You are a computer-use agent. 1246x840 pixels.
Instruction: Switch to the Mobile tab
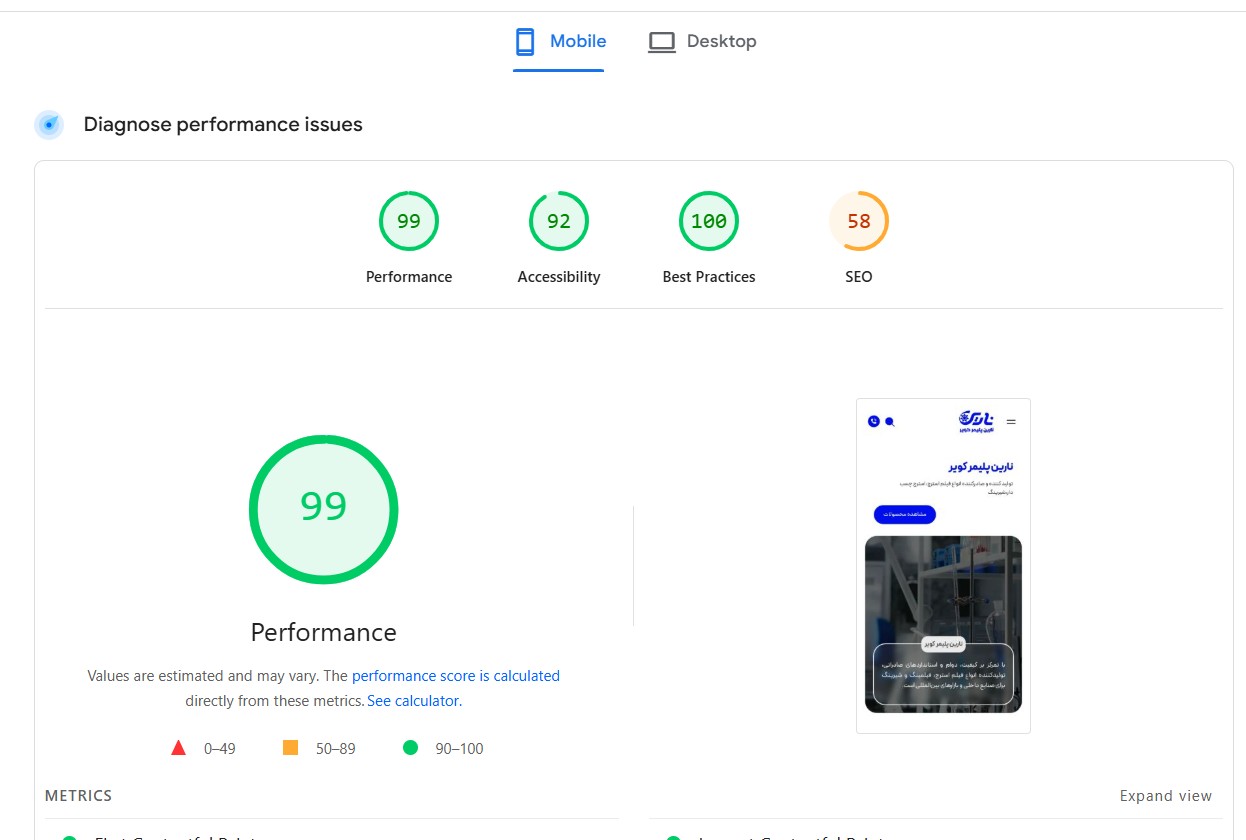[x=560, y=42]
